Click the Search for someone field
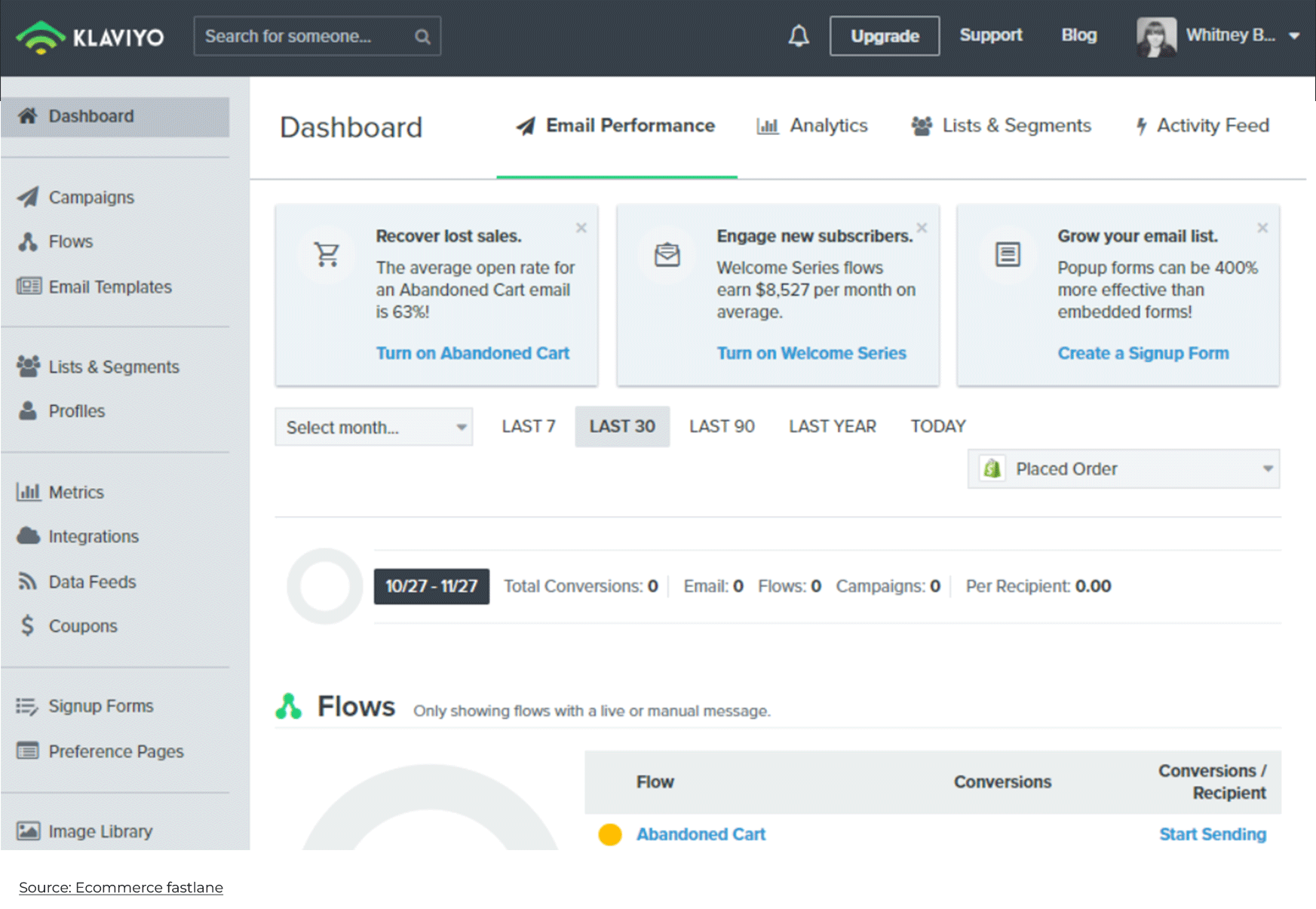Image resolution: width=1316 pixels, height=909 pixels. pos(317,36)
